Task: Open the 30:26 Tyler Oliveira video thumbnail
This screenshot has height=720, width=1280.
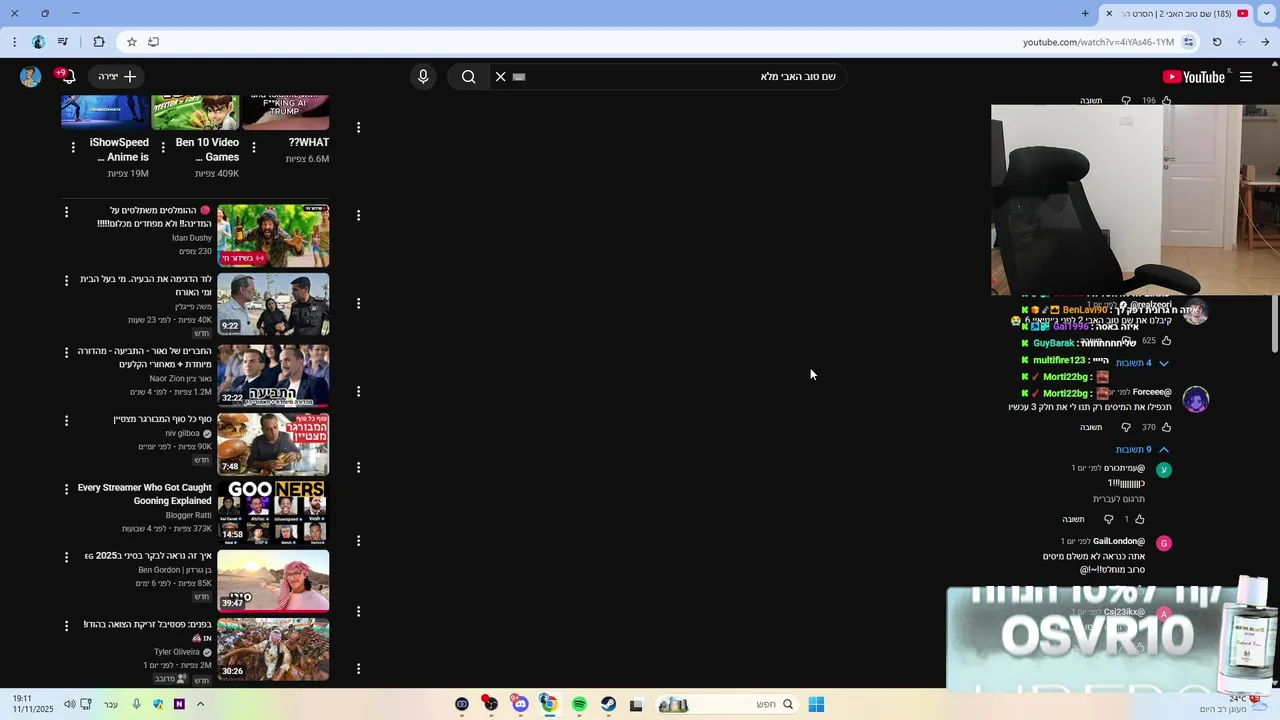Action: pyautogui.click(x=273, y=650)
